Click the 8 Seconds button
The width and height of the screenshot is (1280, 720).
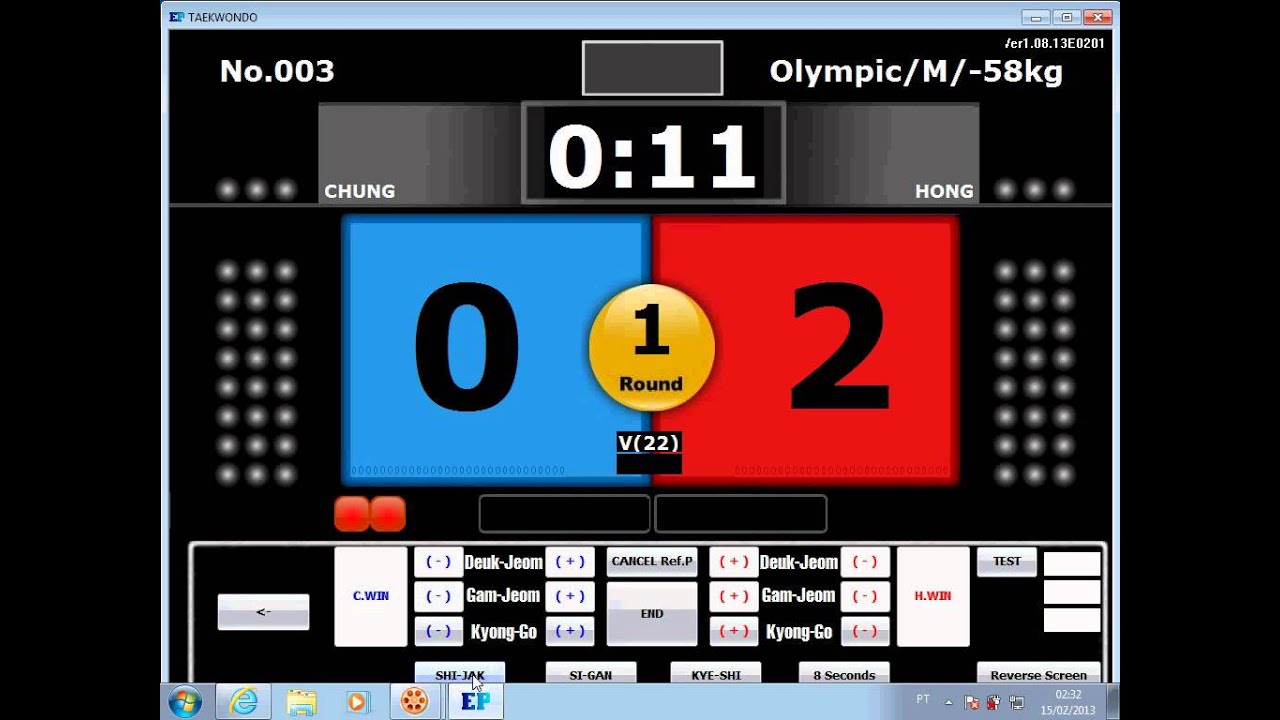[844, 674]
